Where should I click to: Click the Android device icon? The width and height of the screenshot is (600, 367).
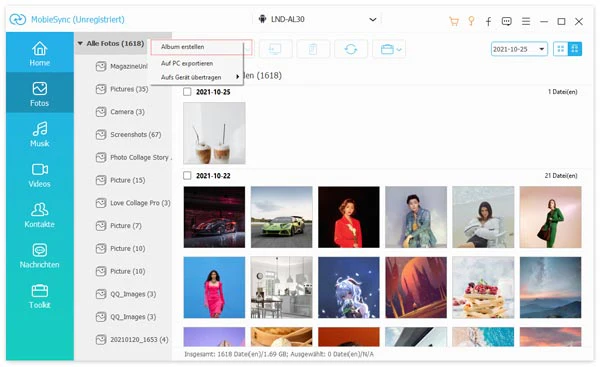[262, 19]
